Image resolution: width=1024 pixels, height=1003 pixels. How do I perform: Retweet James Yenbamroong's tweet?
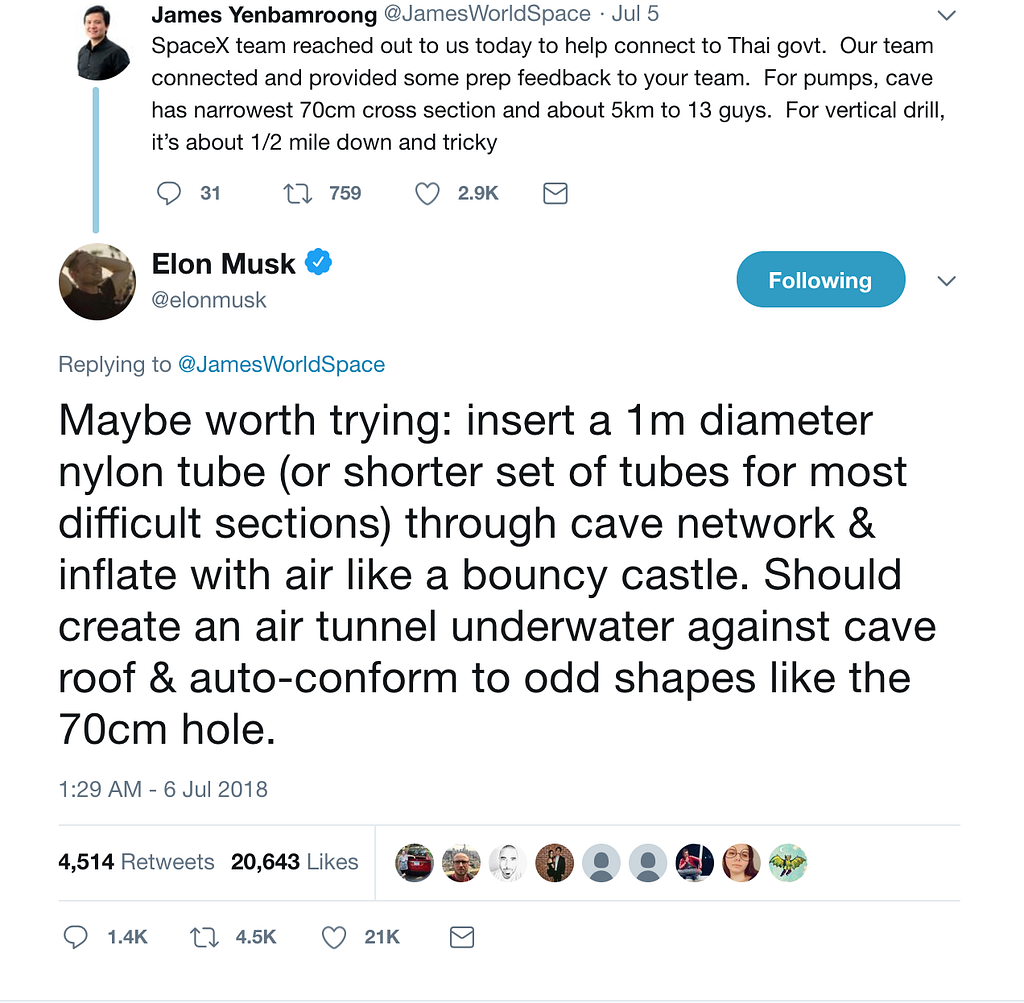(297, 193)
